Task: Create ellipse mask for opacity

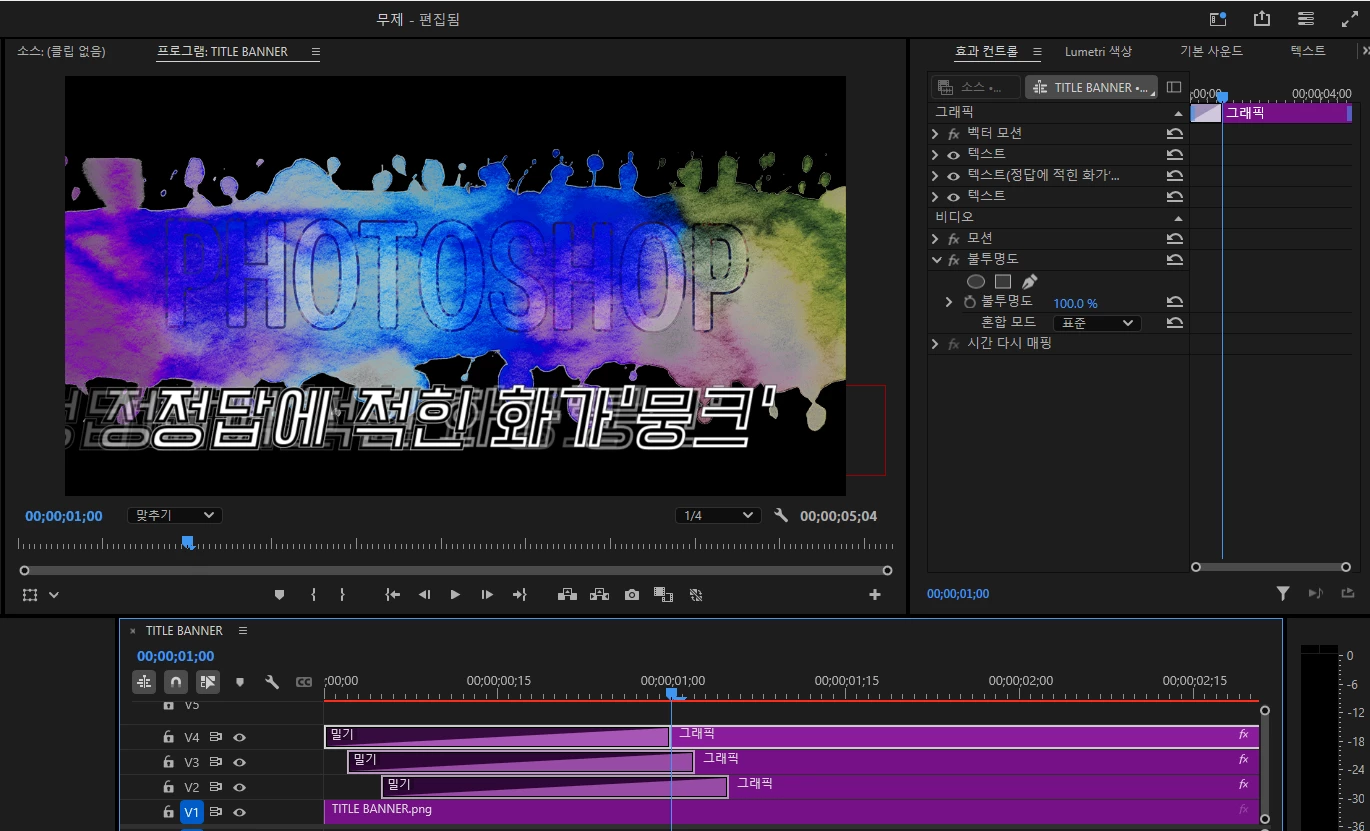Action: pyautogui.click(x=976, y=281)
